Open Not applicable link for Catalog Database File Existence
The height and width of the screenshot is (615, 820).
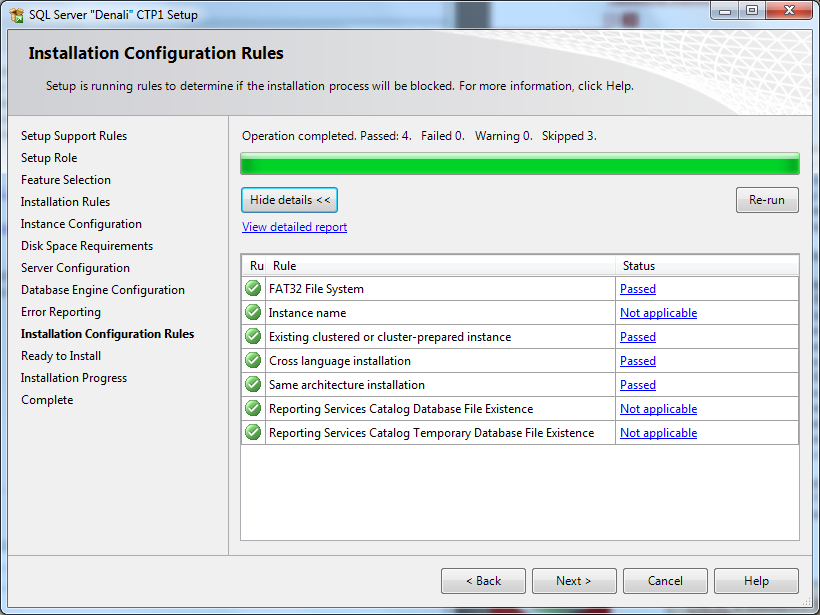click(x=658, y=409)
